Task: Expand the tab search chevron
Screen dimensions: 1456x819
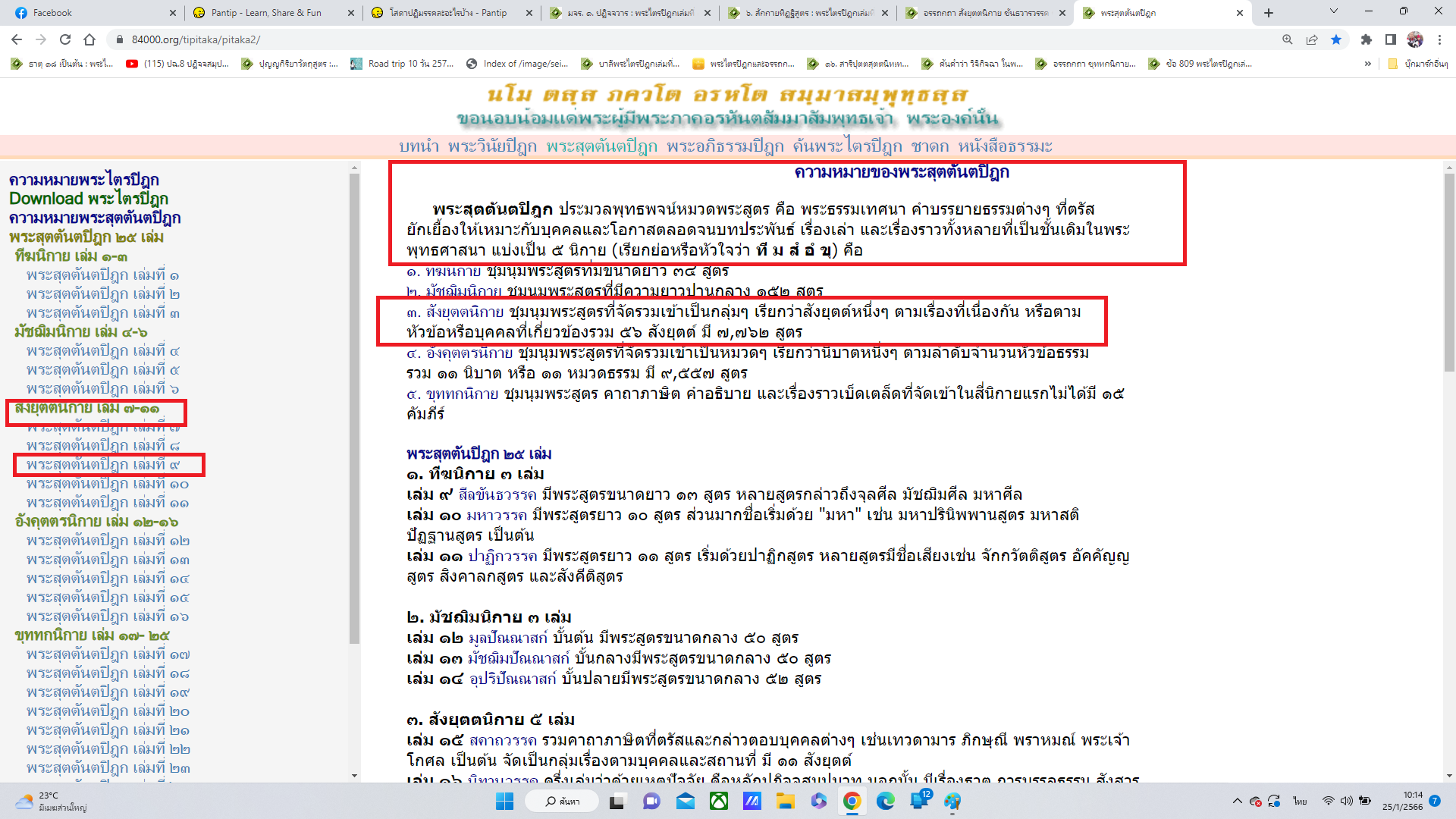Action: [x=1333, y=12]
